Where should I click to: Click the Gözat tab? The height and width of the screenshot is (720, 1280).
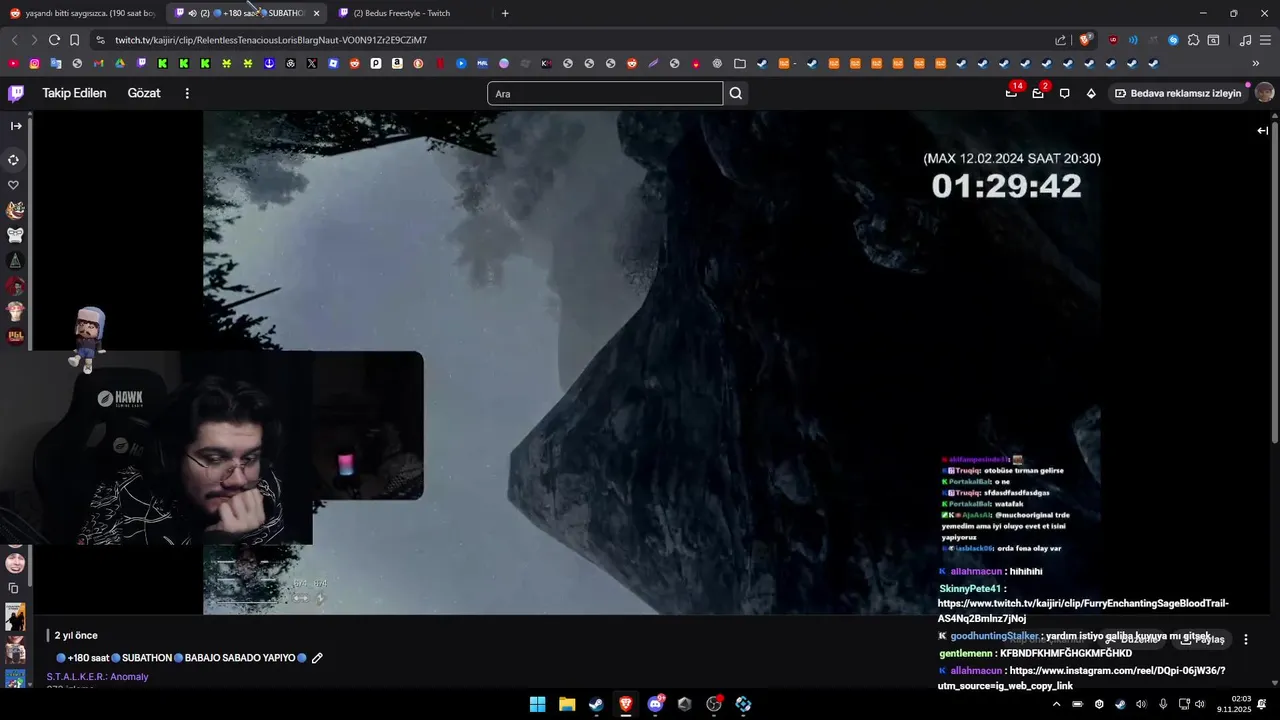pyautogui.click(x=144, y=93)
